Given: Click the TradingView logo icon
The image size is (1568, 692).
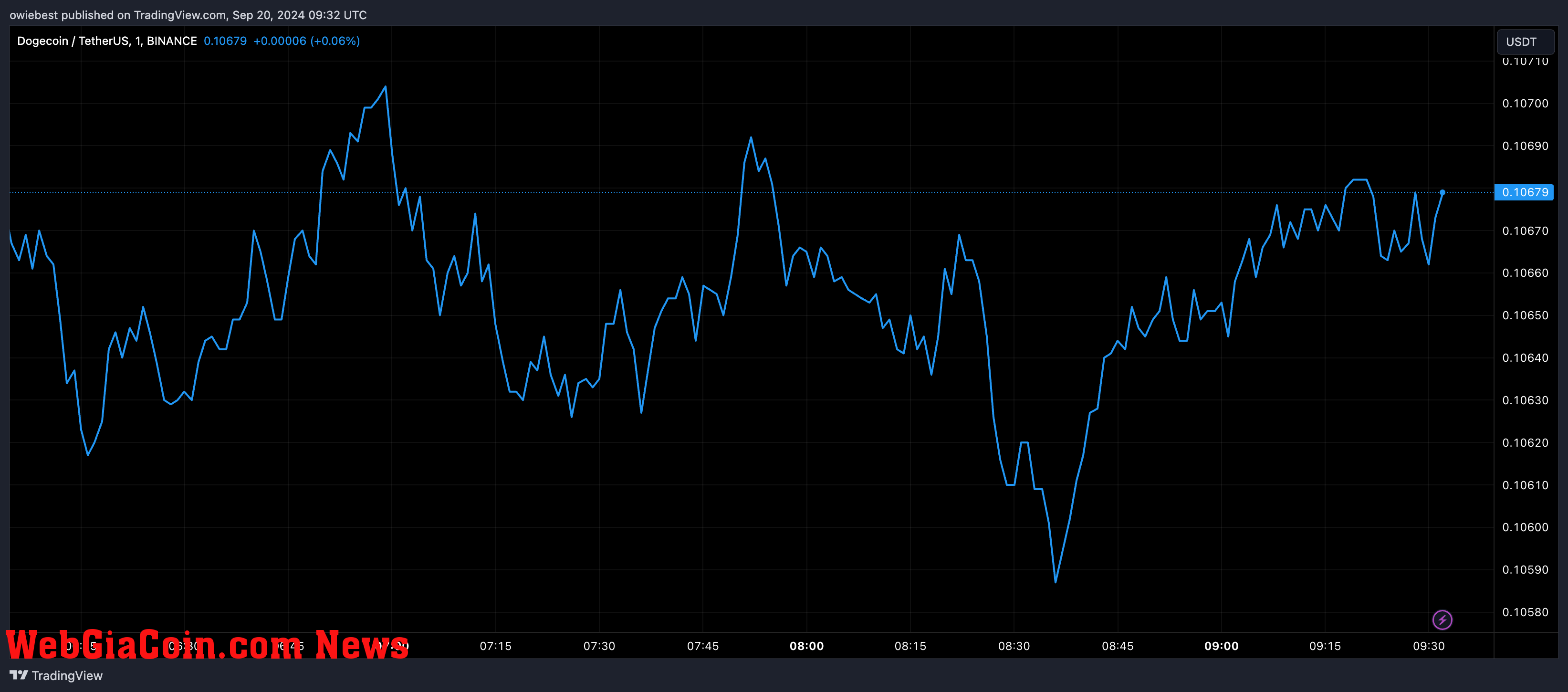Looking at the screenshot, I should coord(19,675).
